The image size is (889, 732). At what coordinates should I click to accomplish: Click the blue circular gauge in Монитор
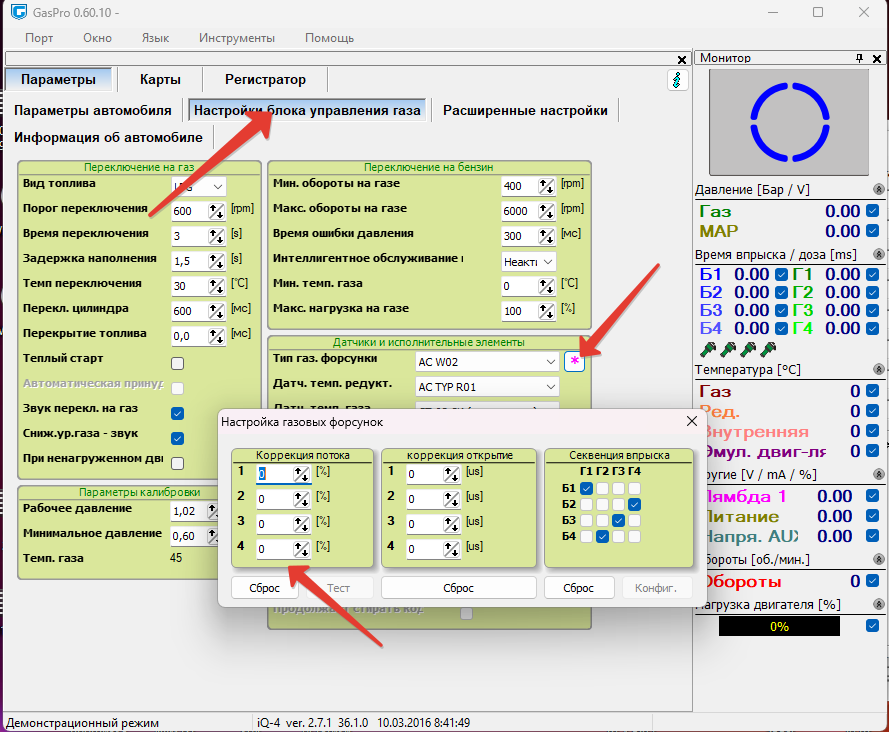click(x=790, y=122)
